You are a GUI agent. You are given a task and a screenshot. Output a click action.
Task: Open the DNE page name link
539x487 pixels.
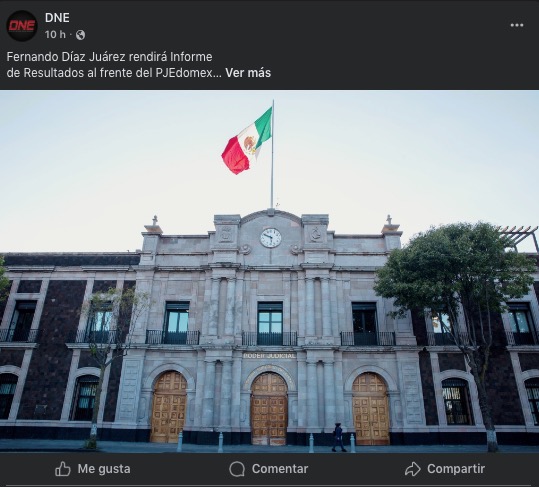pyautogui.click(x=57, y=18)
